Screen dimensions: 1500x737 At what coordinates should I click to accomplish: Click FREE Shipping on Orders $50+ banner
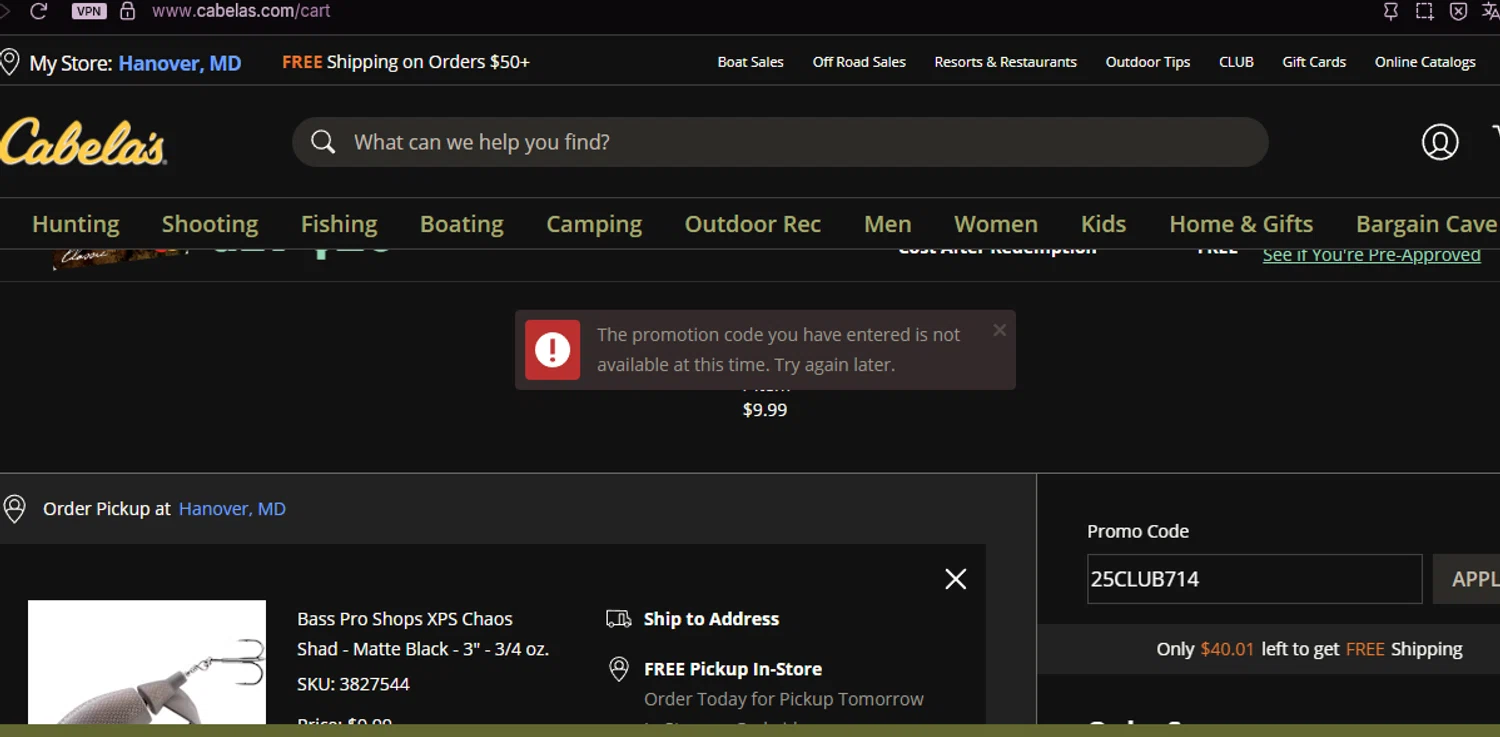406,62
